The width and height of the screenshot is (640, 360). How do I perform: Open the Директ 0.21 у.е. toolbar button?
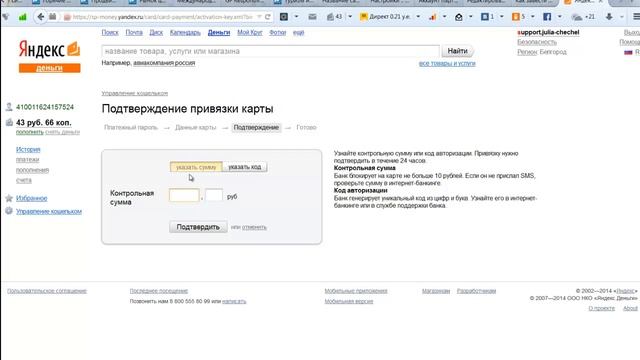tap(385, 17)
